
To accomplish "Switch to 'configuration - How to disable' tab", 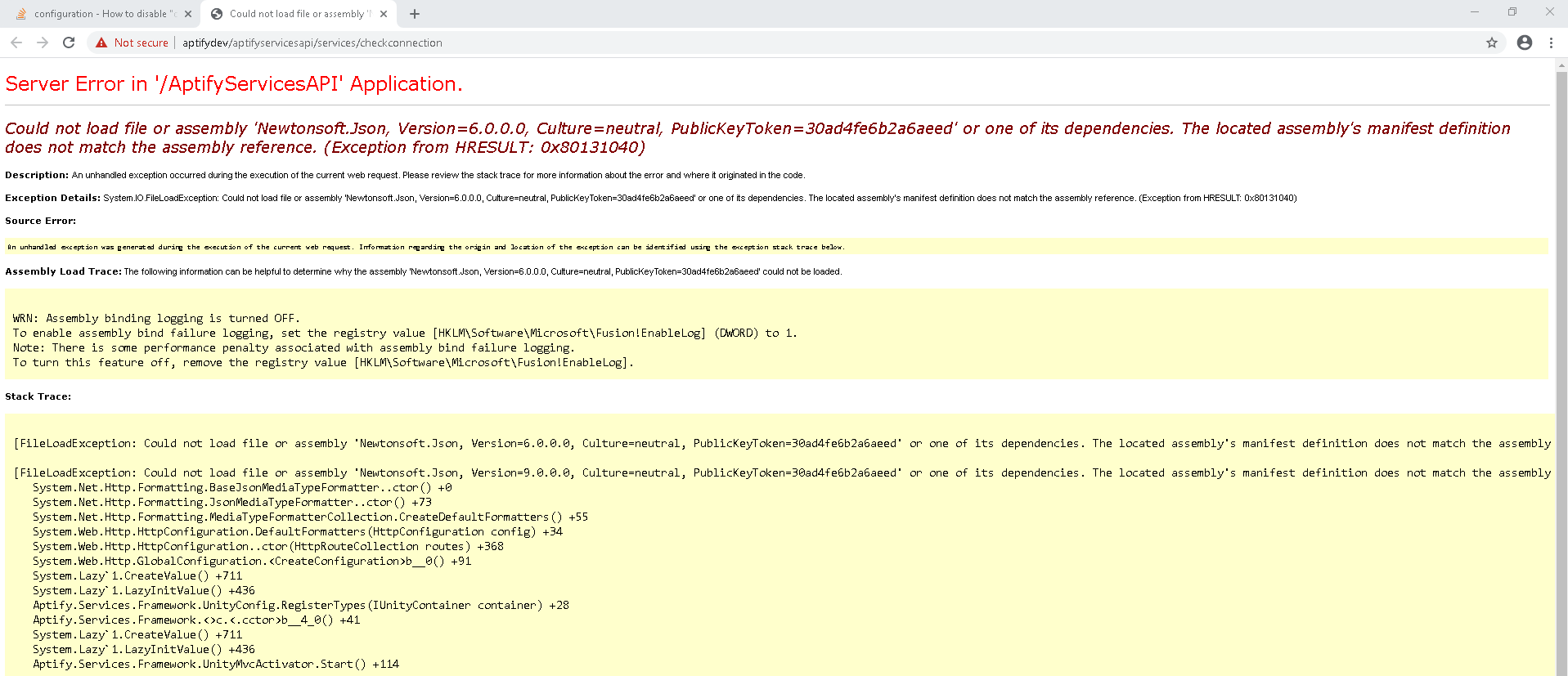I will (x=98, y=14).
